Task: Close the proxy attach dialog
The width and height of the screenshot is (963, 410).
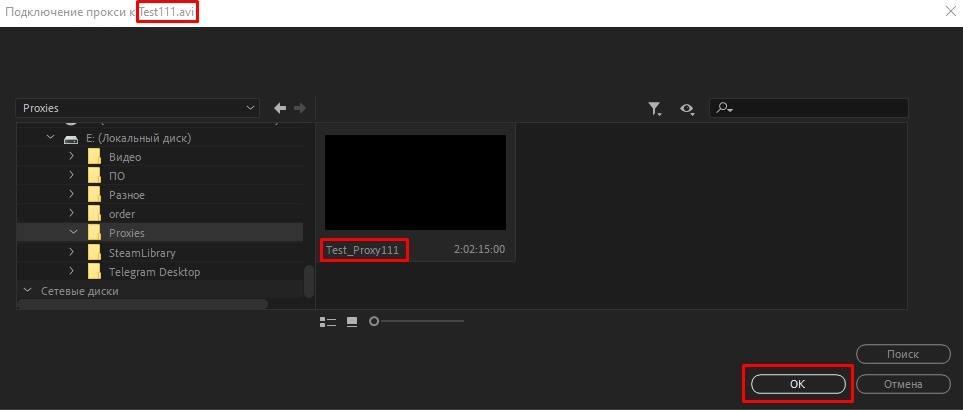Action: [949, 12]
